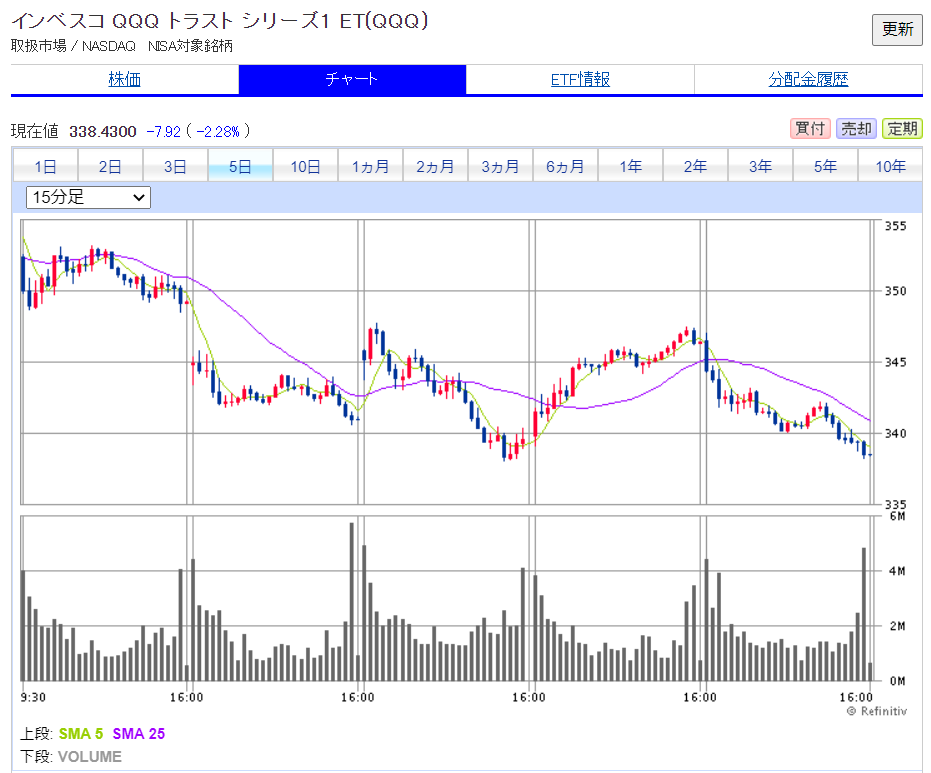The image size is (931, 773).
Task: Open the 15分足 interval dropdown
Action: [88, 197]
